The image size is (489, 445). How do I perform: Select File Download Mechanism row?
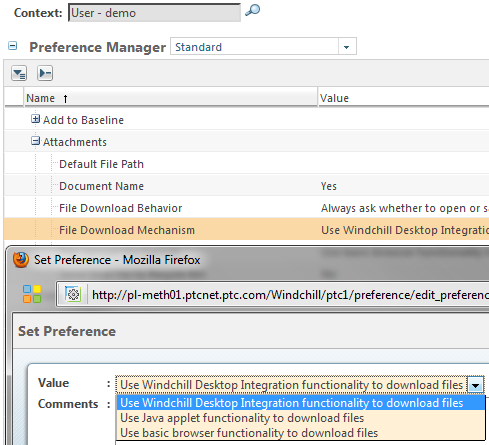(x=247, y=230)
